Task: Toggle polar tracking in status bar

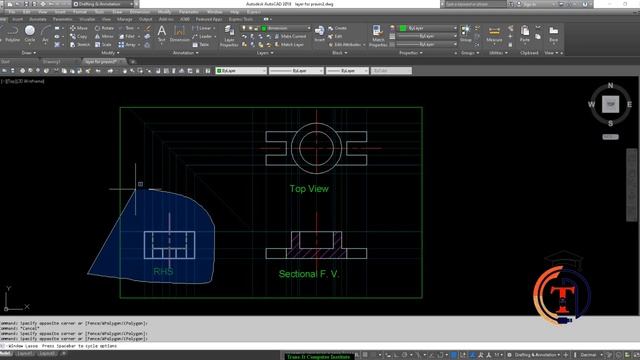Action: (404, 355)
